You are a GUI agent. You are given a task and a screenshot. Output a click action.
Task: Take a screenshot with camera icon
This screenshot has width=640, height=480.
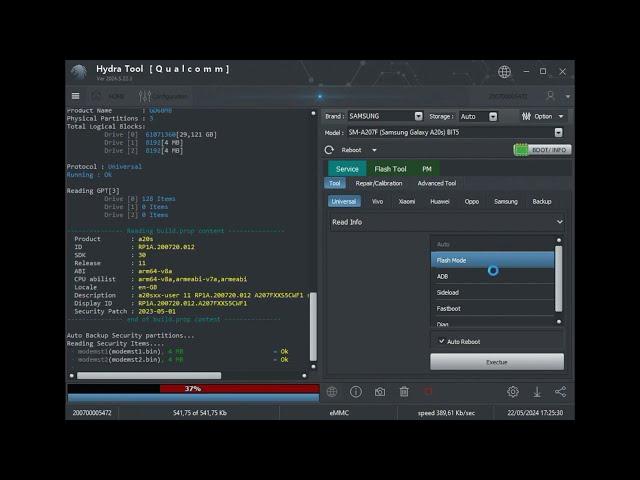[x=380, y=392]
